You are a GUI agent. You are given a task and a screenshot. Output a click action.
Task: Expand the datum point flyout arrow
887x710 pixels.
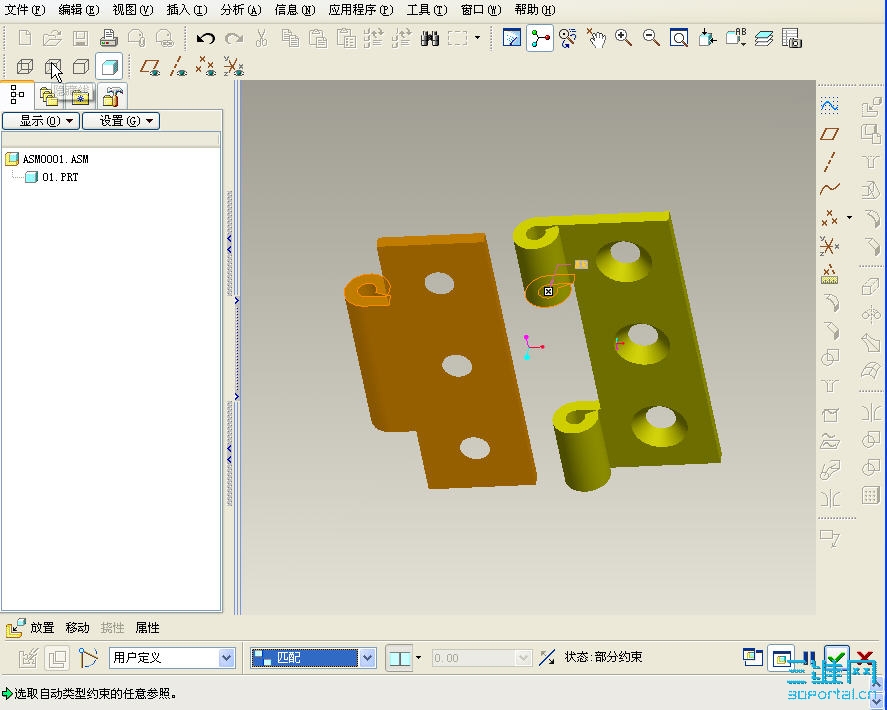[850, 217]
